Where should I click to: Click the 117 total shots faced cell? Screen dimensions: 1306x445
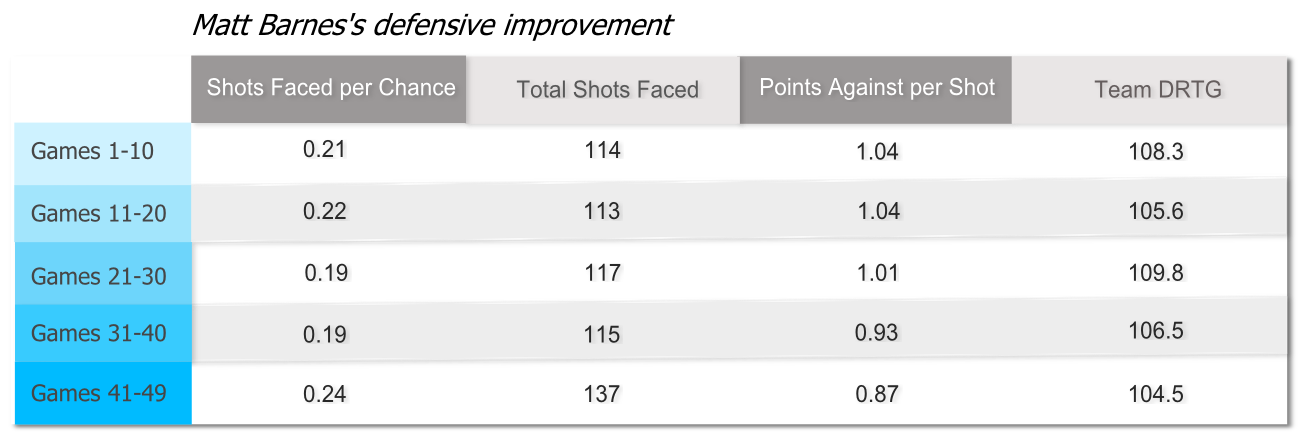(x=602, y=272)
